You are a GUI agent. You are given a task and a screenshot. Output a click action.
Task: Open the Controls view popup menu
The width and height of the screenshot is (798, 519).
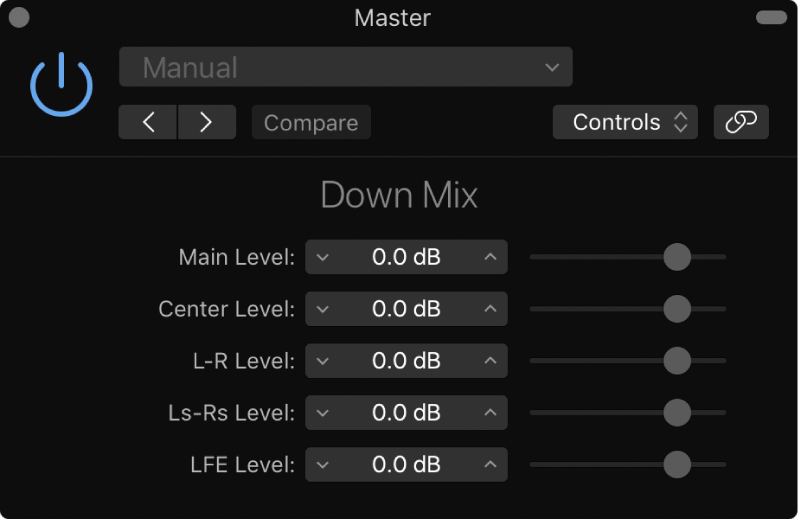[x=625, y=122]
